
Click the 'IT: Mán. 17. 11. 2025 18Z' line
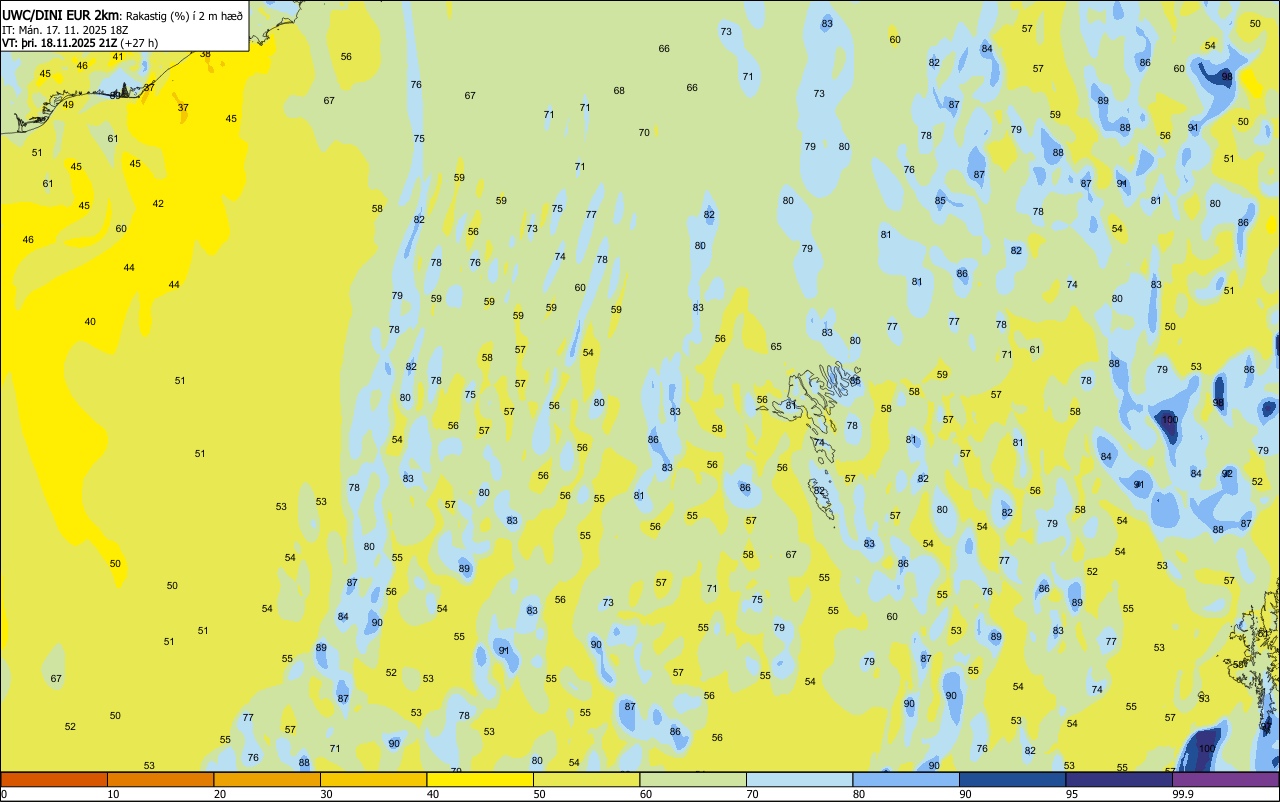tap(67, 30)
